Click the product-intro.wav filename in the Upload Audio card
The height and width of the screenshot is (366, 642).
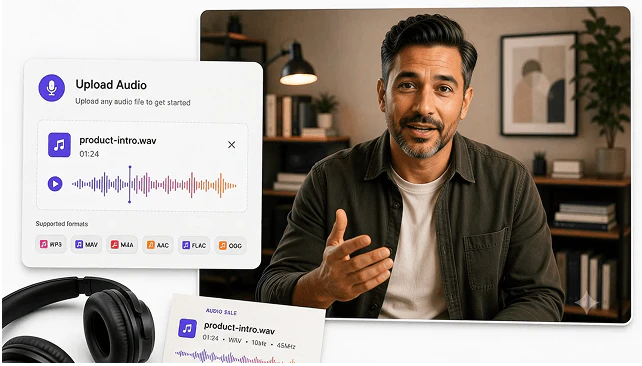click(x=118, y=140)
